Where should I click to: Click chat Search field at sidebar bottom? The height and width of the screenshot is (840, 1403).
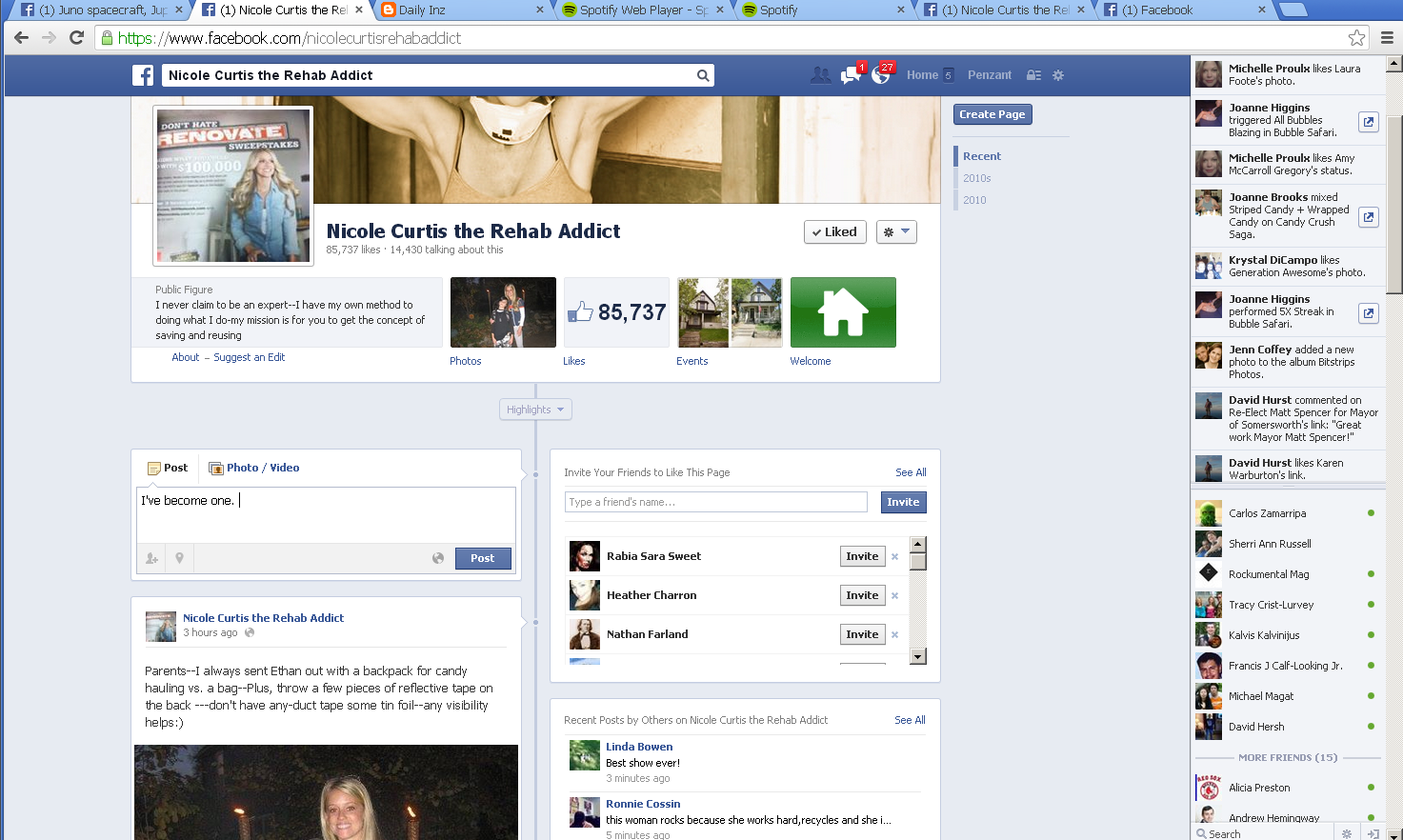click(x=1262, y=833)
